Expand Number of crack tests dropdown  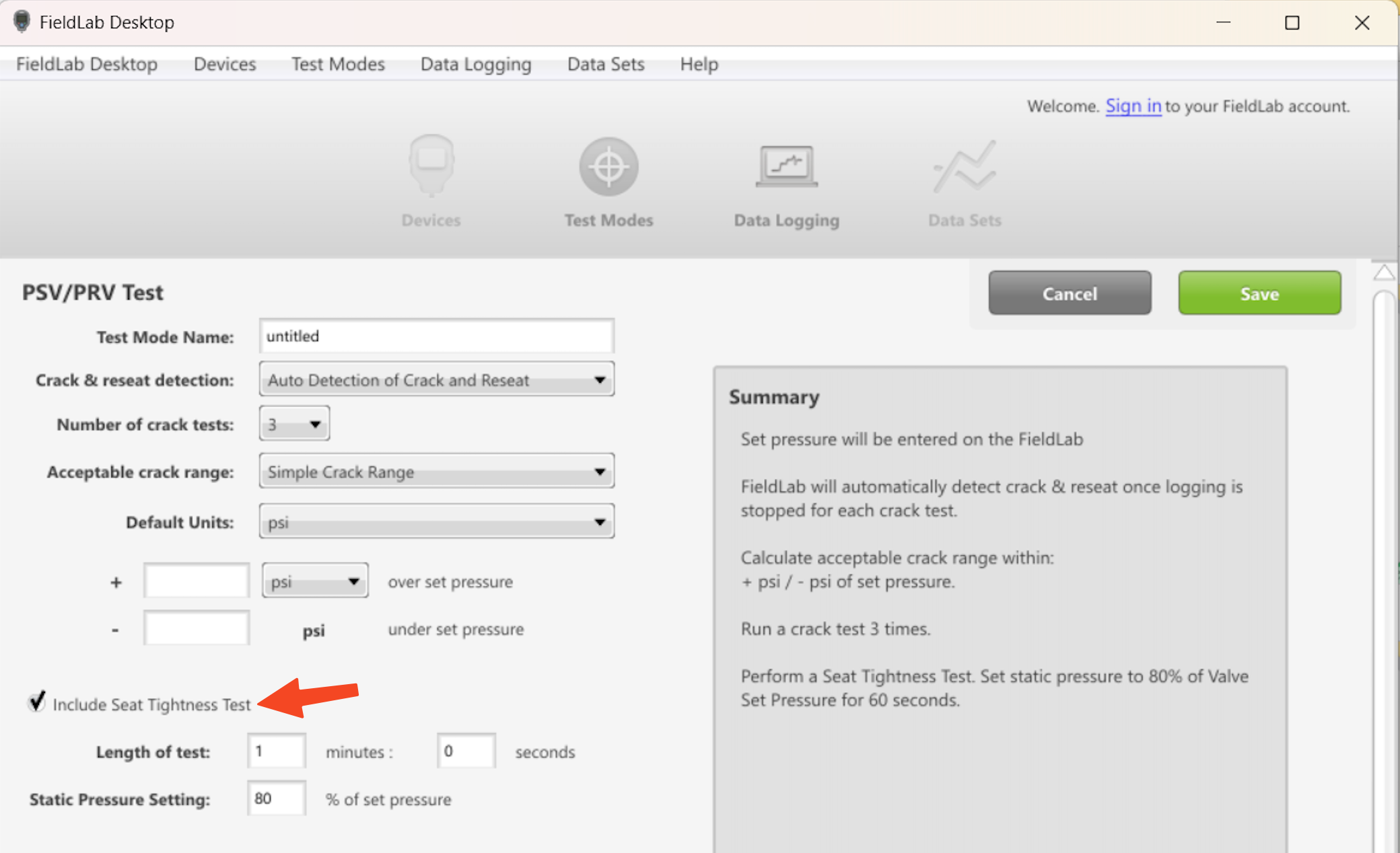(294, 424)
